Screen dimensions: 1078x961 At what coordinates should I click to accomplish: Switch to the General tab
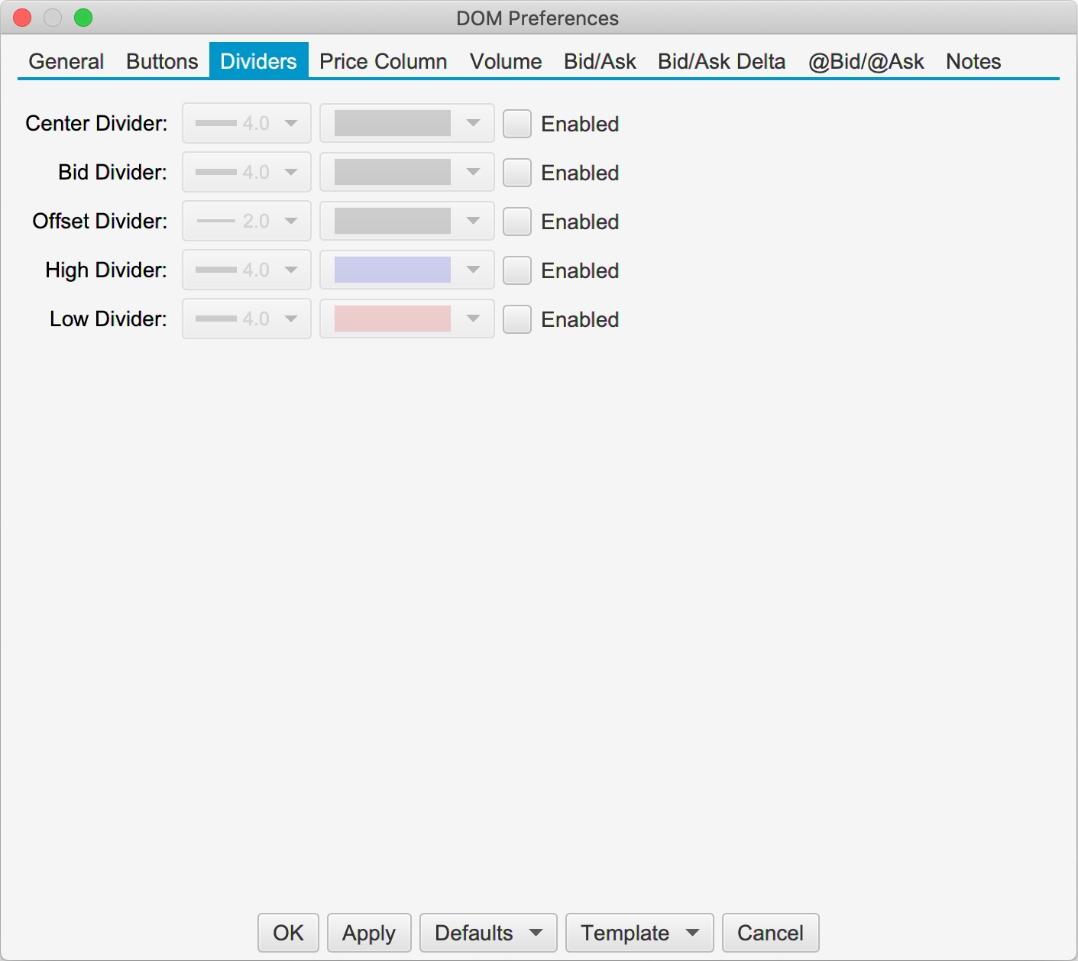pyautogui.click(x=66, y=61)
